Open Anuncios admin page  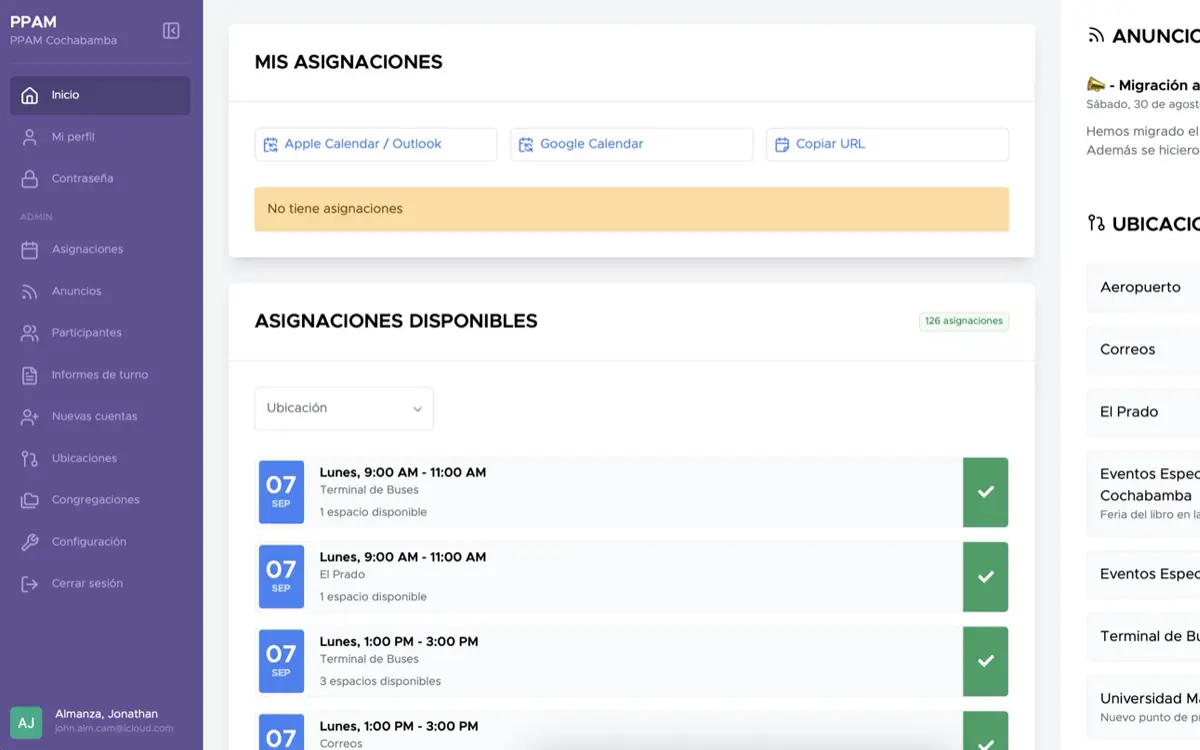tap(100, 292)
